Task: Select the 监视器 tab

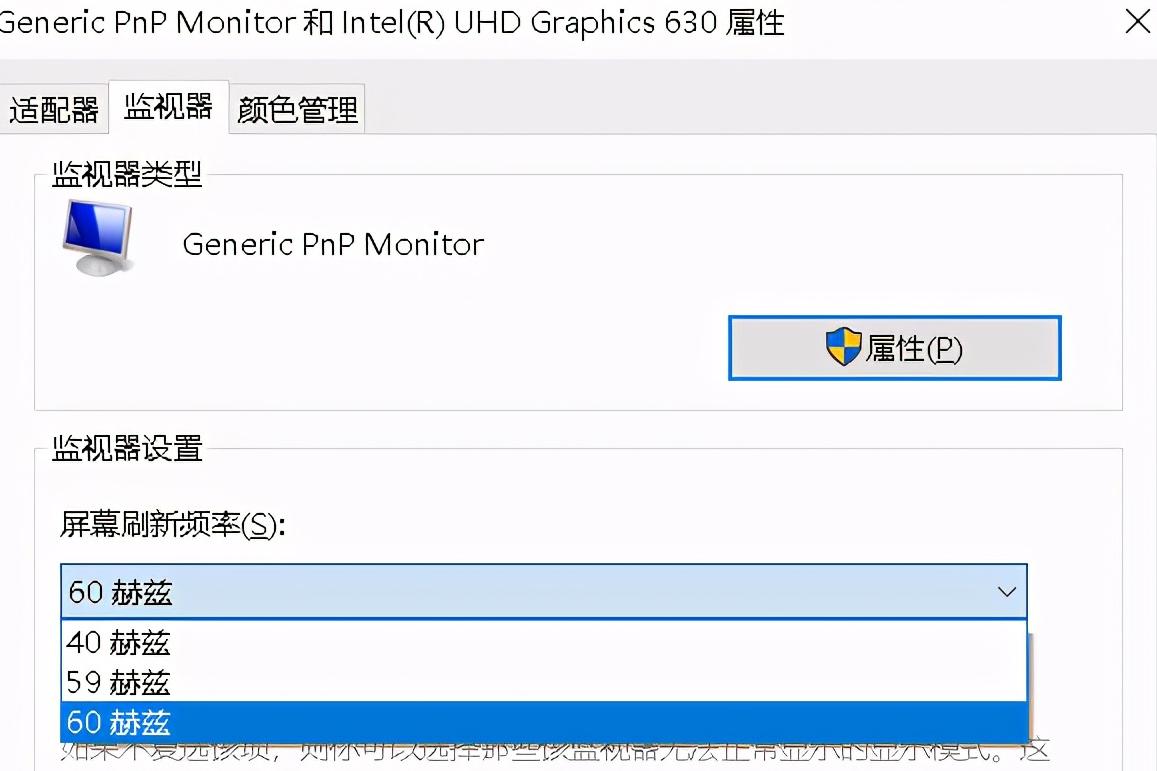Action: pyautogui.click(x=167, y=108)
